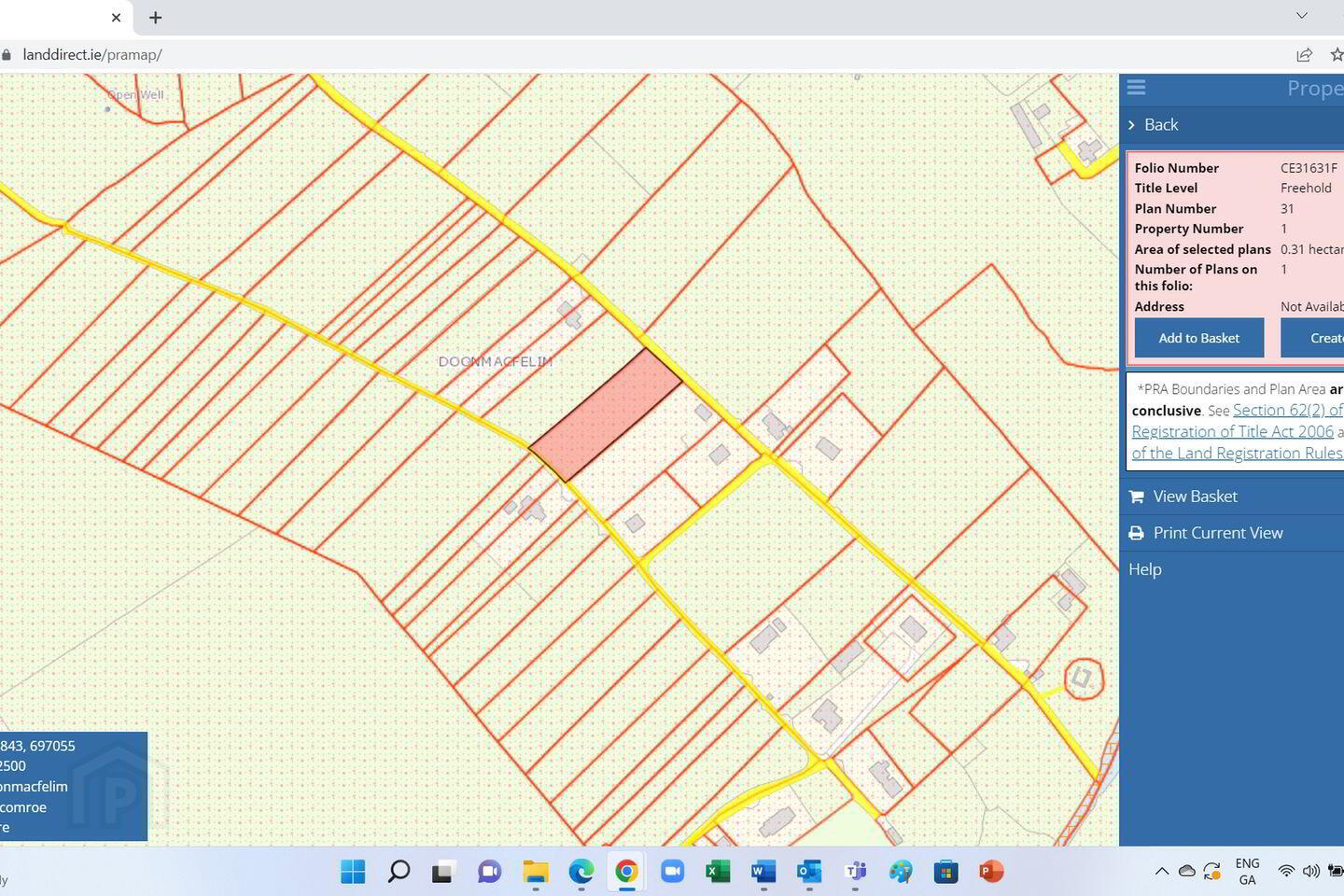Click the Plan Number value 31
The image size is (1344, 896).
1287,209
